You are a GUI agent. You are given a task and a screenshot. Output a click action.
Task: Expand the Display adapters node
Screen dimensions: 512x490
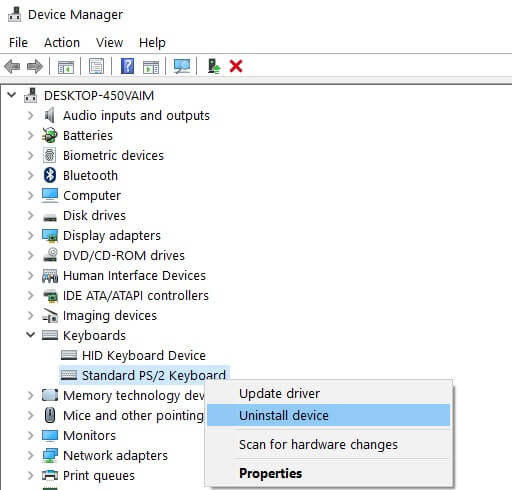pos(30,235)
